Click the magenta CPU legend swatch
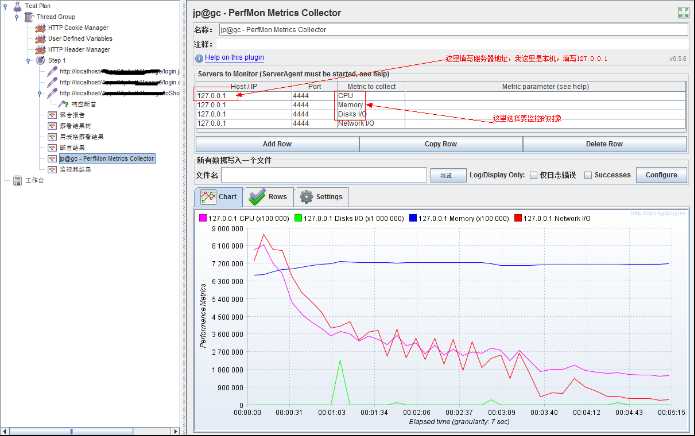The height and width of the screenshot is (436, 695). point(203,218)
